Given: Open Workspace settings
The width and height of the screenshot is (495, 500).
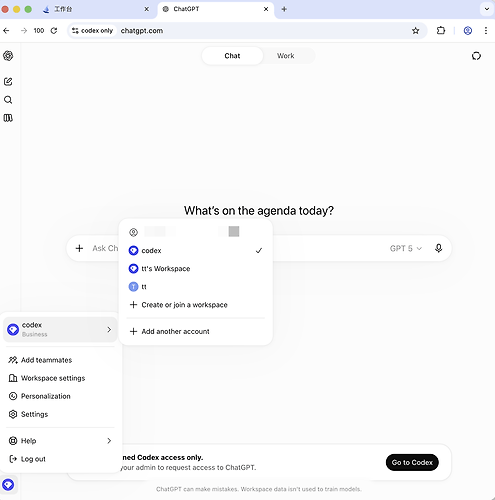Looking at the screenshot, I should click(60, 378).
